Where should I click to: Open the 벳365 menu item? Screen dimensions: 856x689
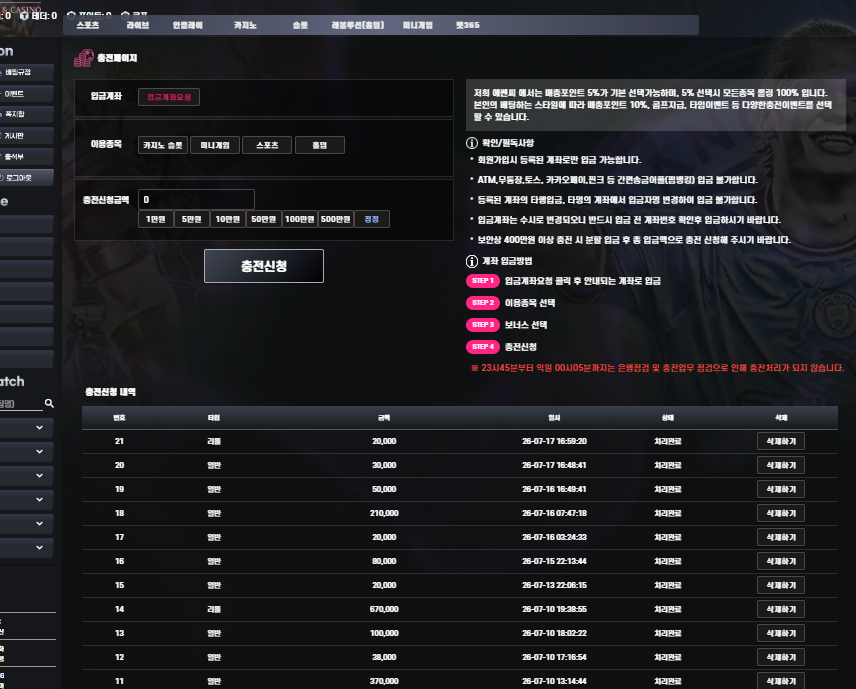coord(468,25)
